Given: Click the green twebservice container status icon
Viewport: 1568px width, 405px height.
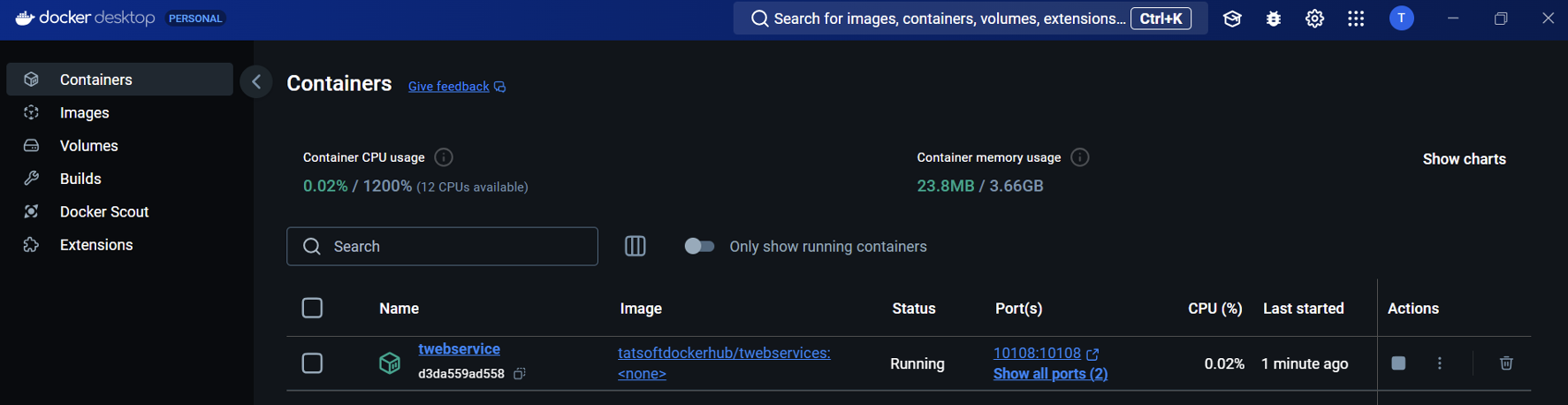Looking at the screenshot, I should [390, 363].
